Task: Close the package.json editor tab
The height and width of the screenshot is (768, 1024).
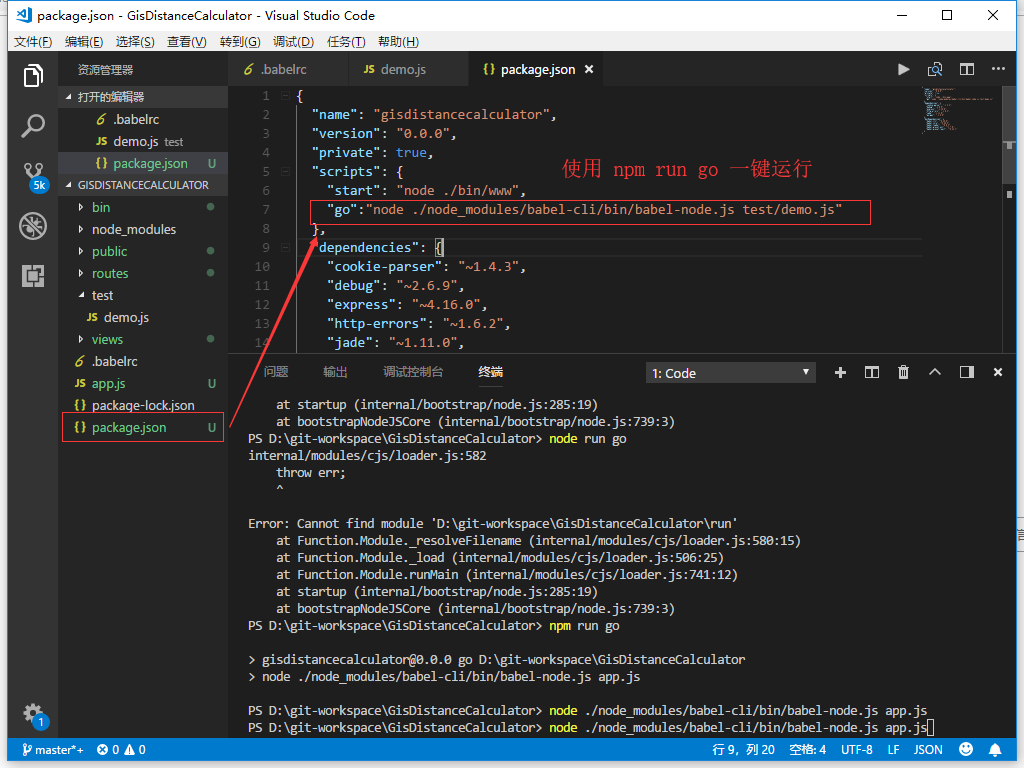Action: 589,69
